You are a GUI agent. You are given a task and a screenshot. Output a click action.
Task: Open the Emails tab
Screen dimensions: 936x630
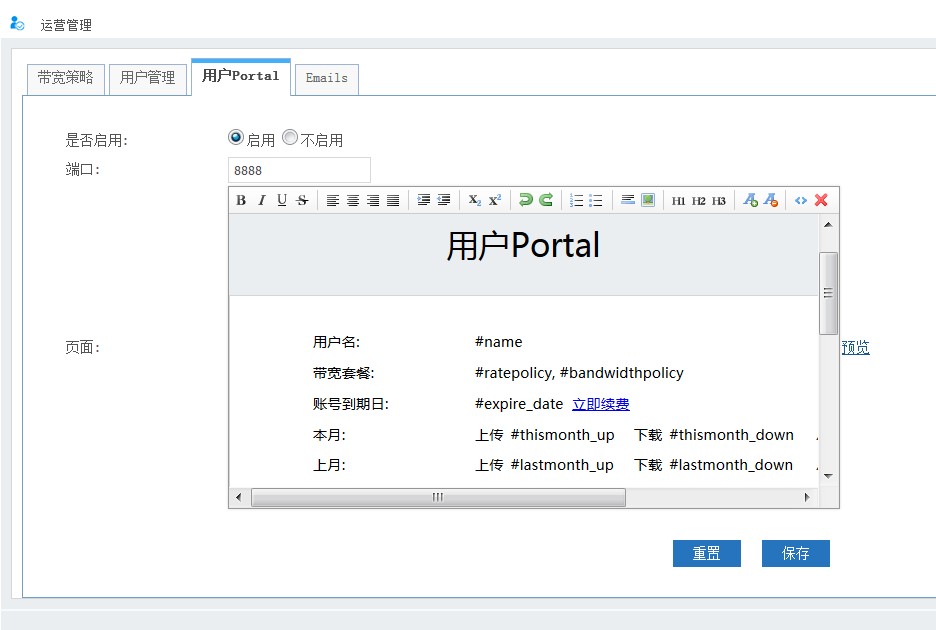tap(327, 78)
